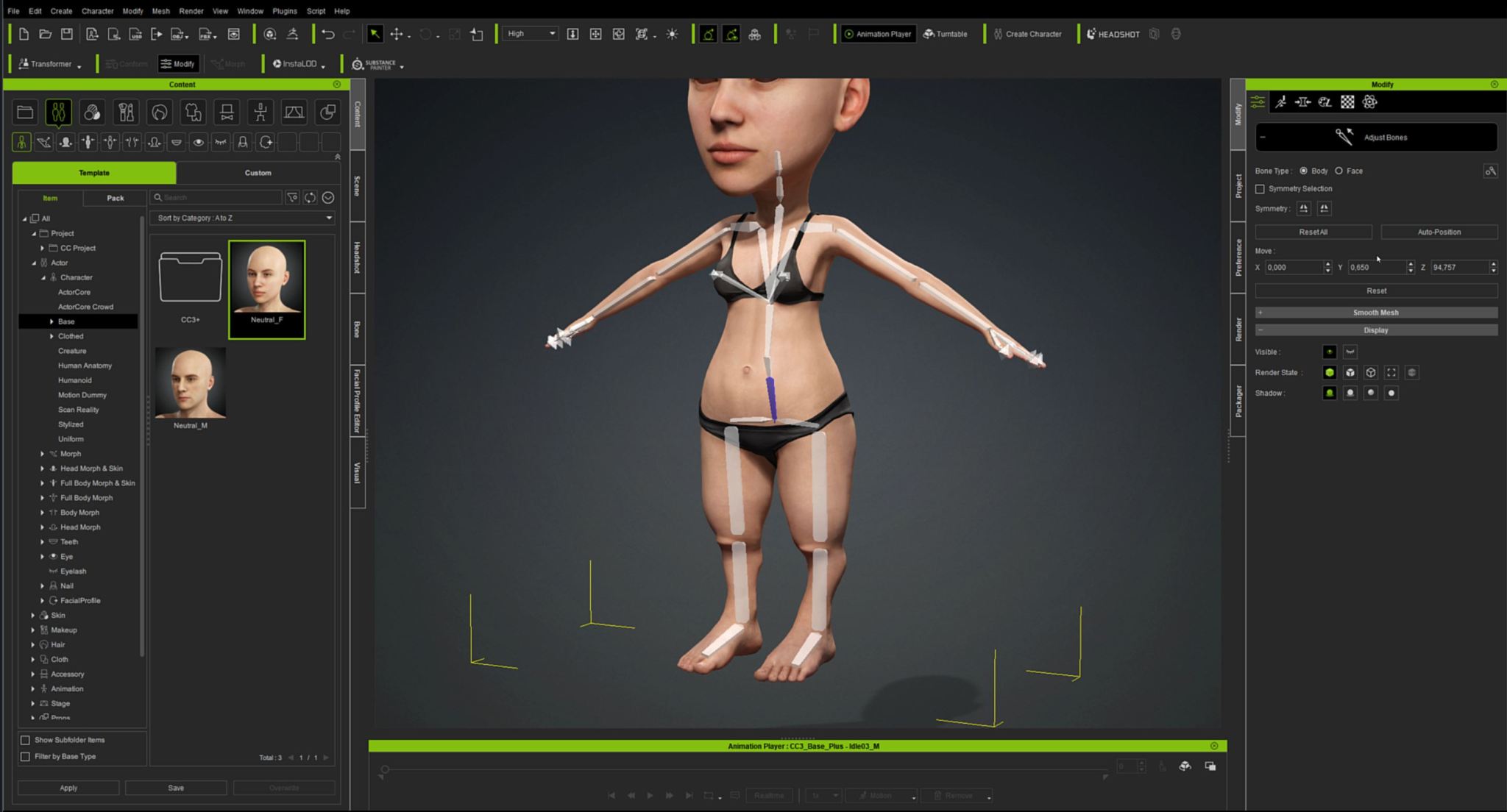Switch to the Custom tab

point(258,173)
